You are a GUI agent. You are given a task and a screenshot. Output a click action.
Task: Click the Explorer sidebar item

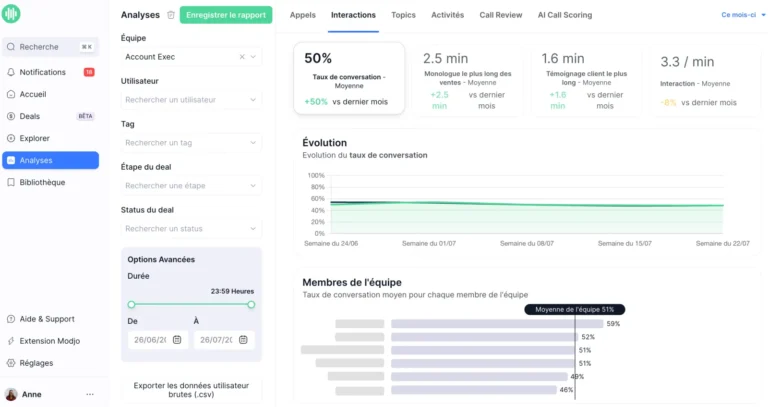tap(50, 138)
